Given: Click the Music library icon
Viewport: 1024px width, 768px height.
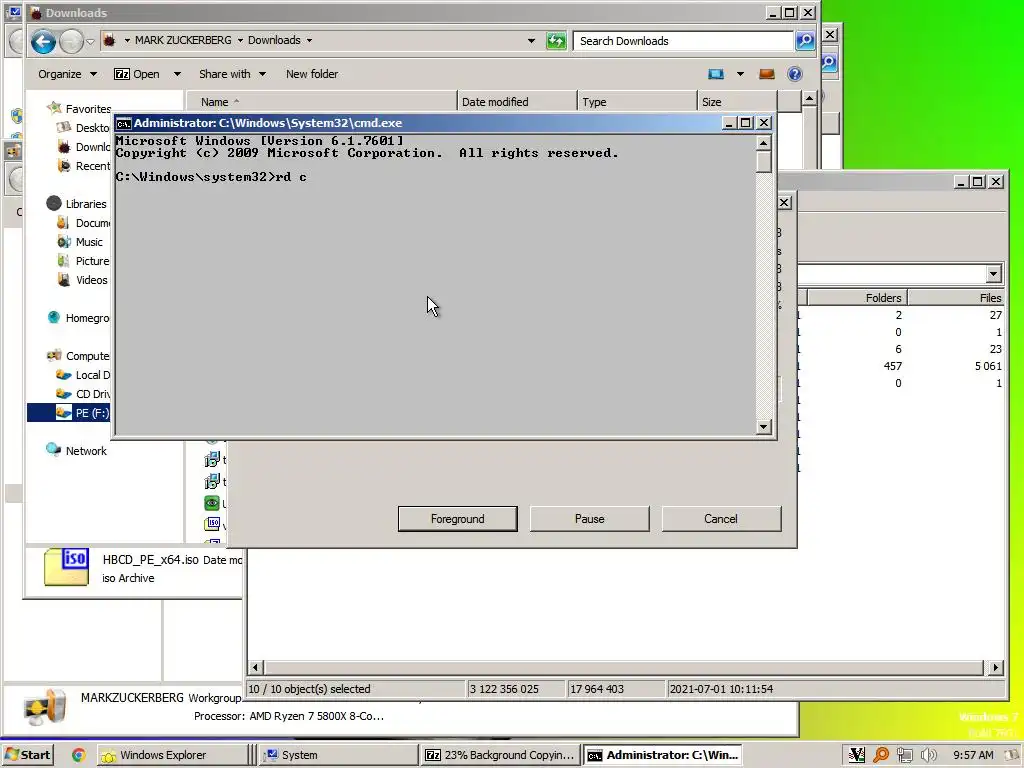Looking at the screenshot, I should (x=63, y=242).
